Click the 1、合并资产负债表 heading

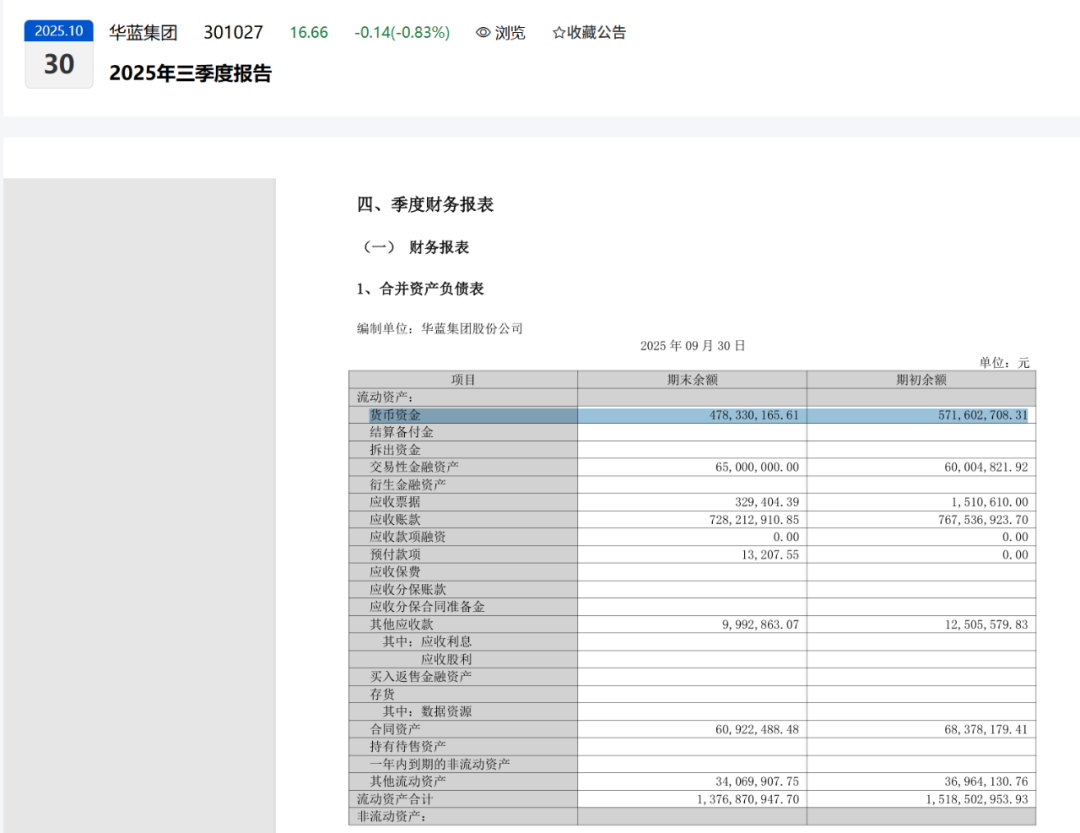[x=420, y=289]
